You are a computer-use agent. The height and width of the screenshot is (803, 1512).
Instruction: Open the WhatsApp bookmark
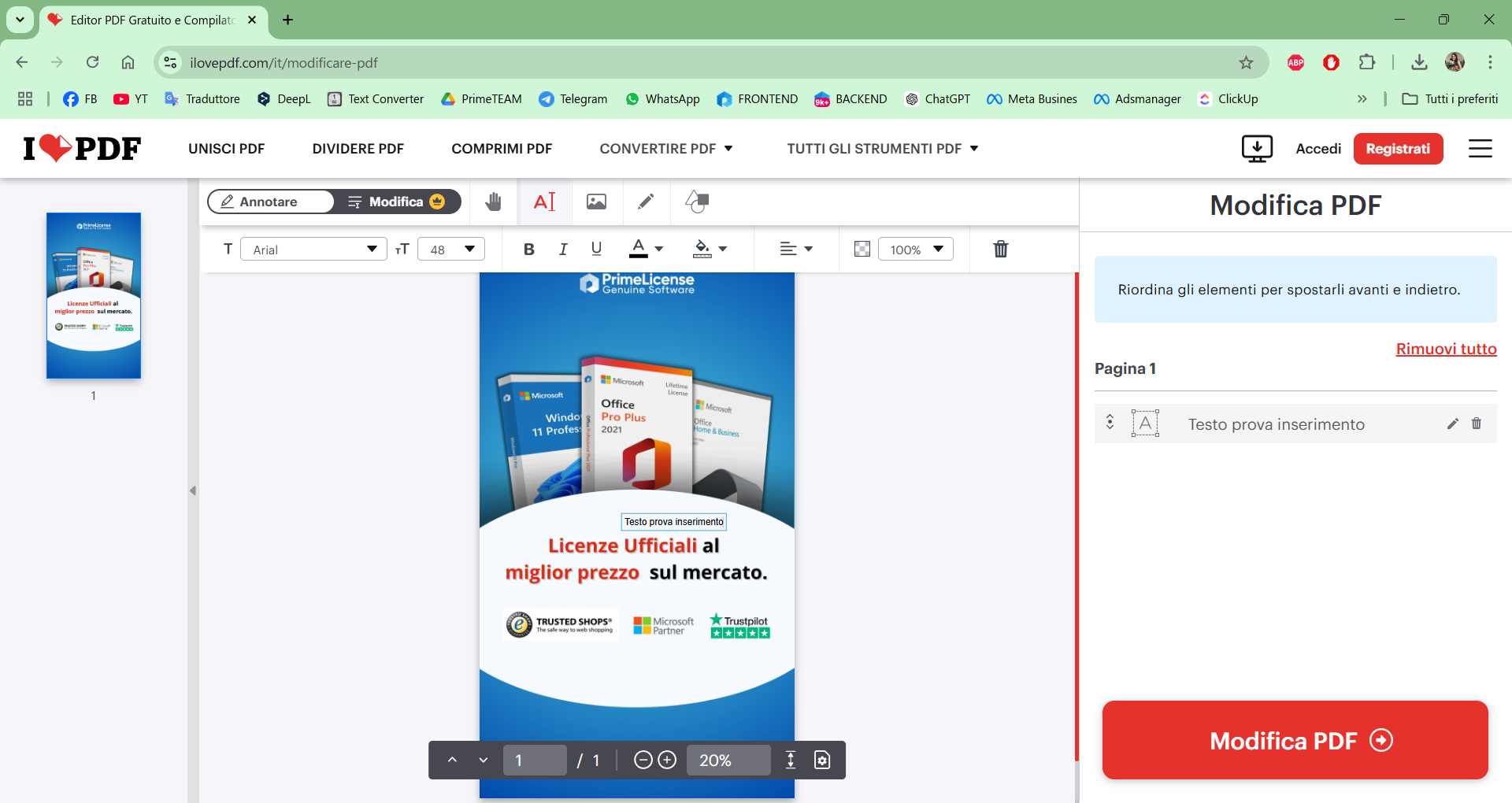(662, 98)
